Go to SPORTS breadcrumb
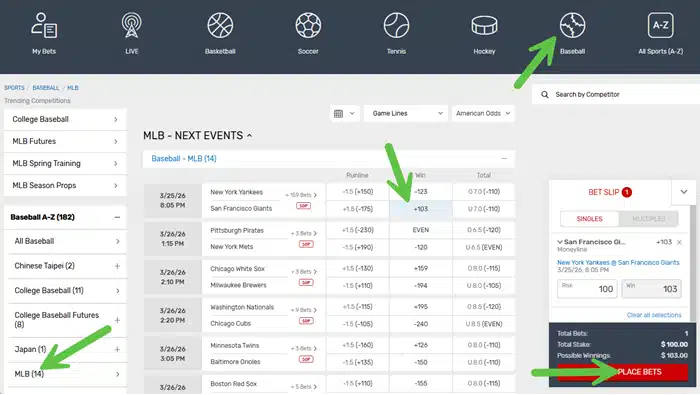 (x=14, y=88)
